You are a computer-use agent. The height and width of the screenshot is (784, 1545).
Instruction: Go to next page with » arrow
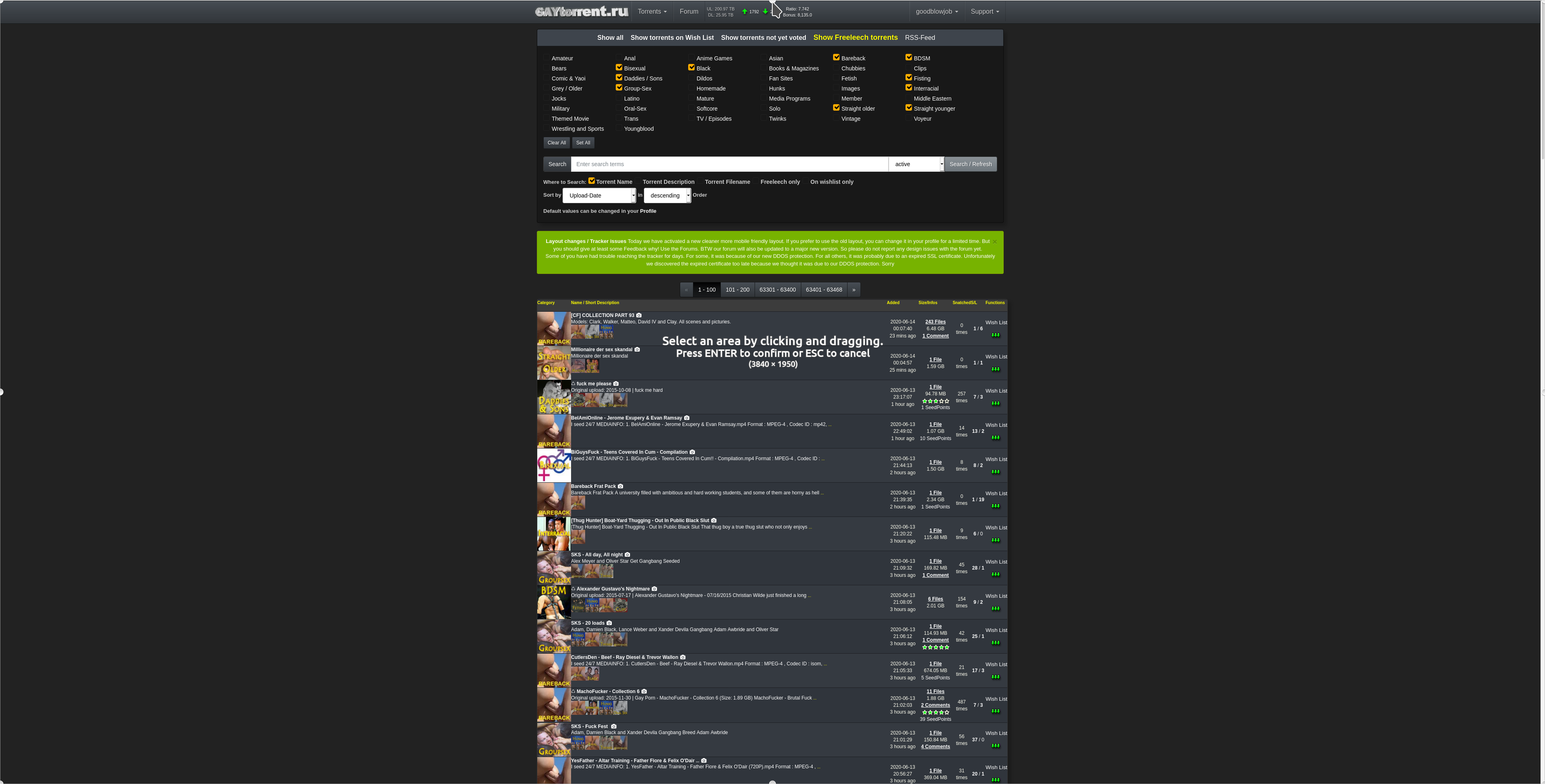click(854, 290)
